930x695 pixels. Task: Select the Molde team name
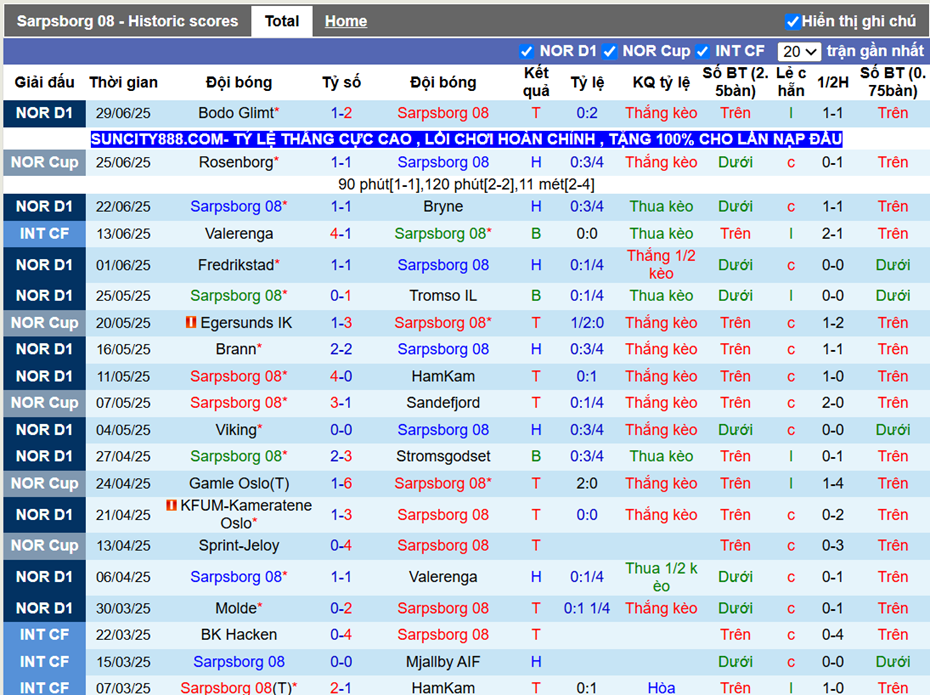coord(236,608)
